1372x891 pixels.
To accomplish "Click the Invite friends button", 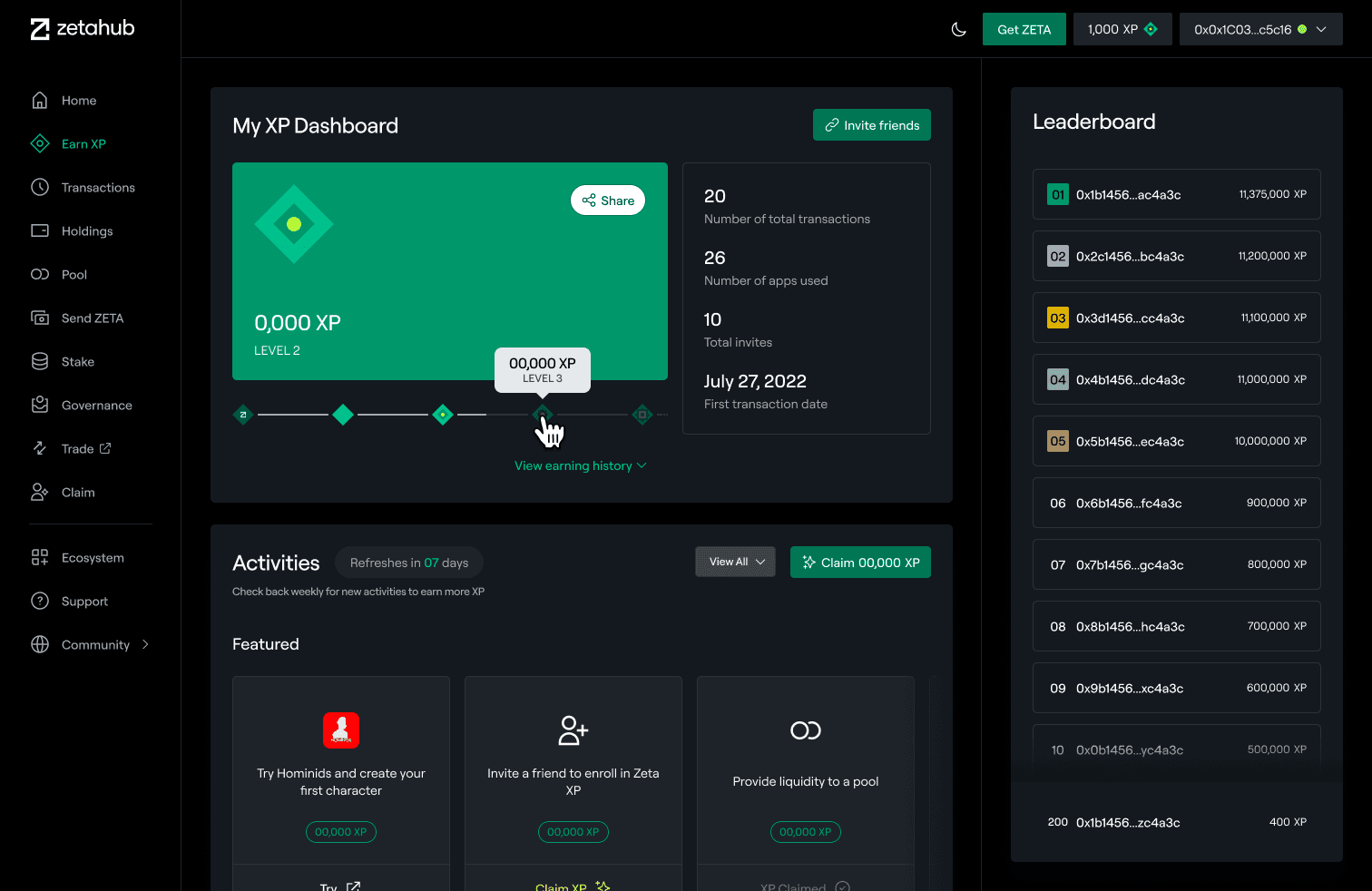I will 871,125.
